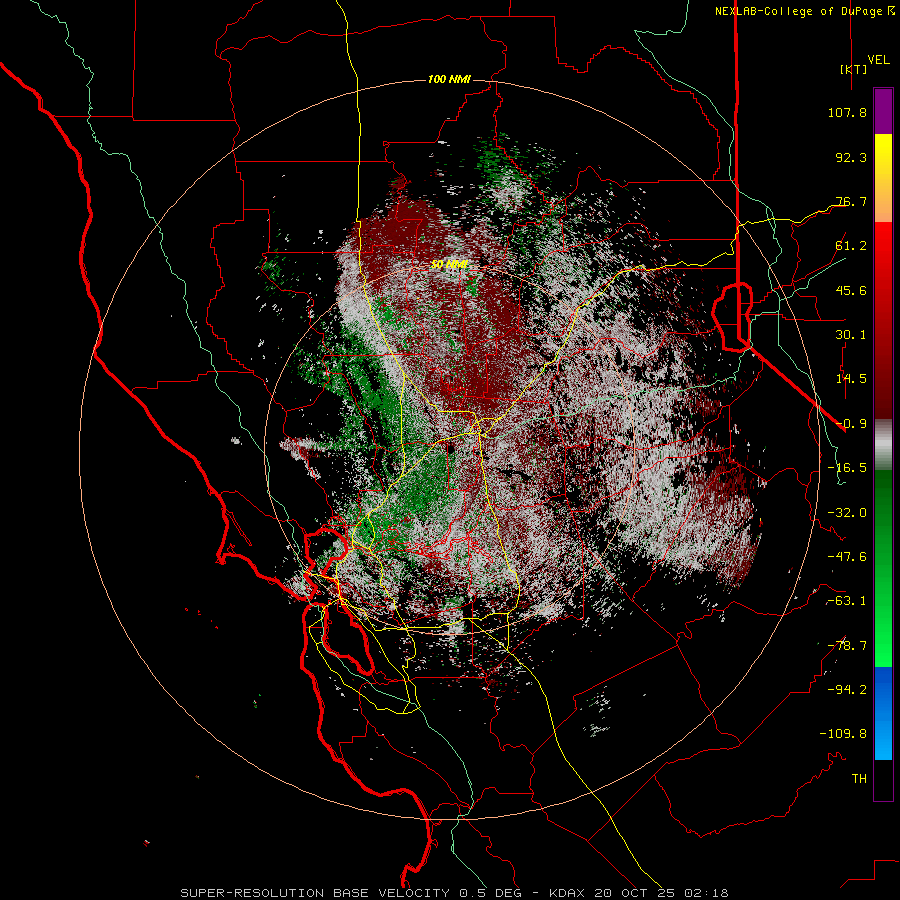Click the gray near-zero color bar segment
900x900 pixels.
(883, 445)
